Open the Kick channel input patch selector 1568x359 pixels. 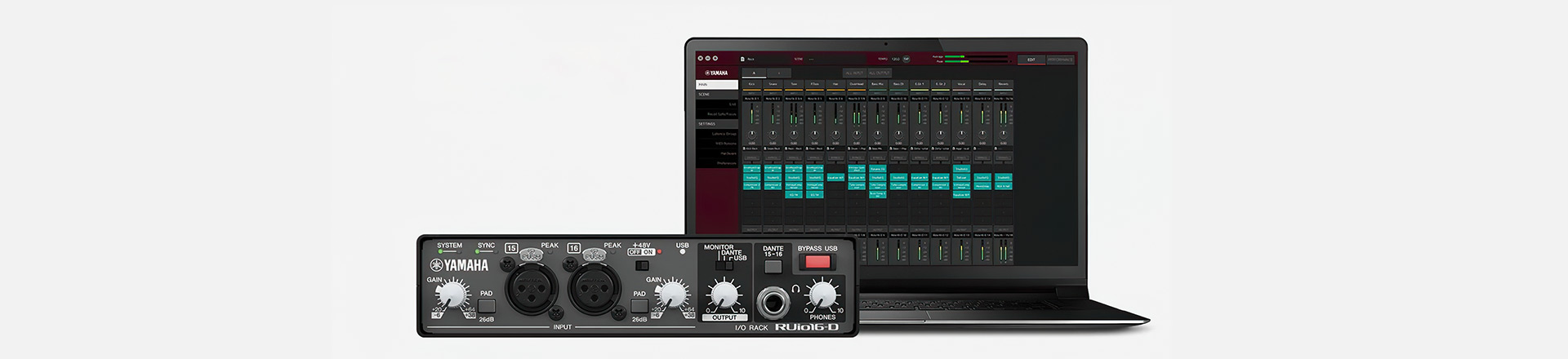coord(751,99)
